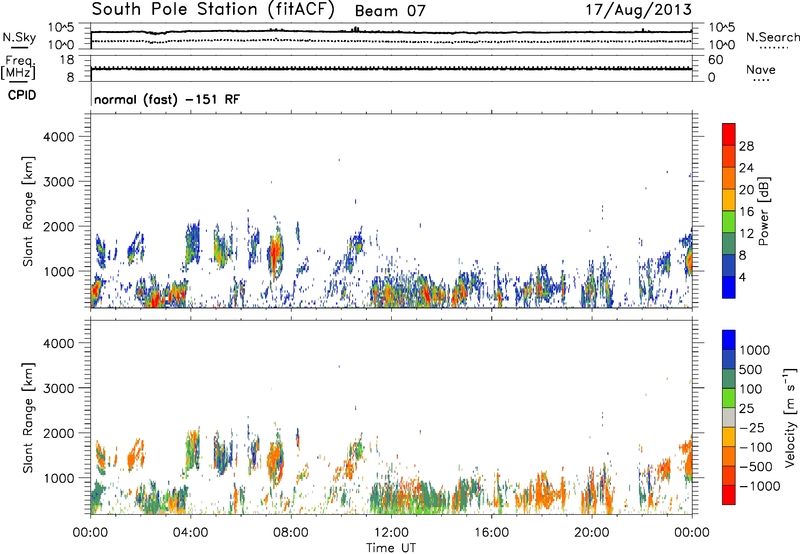Click the "18" frequency axis tick label

pyautogui.click(x=67, y=60)
